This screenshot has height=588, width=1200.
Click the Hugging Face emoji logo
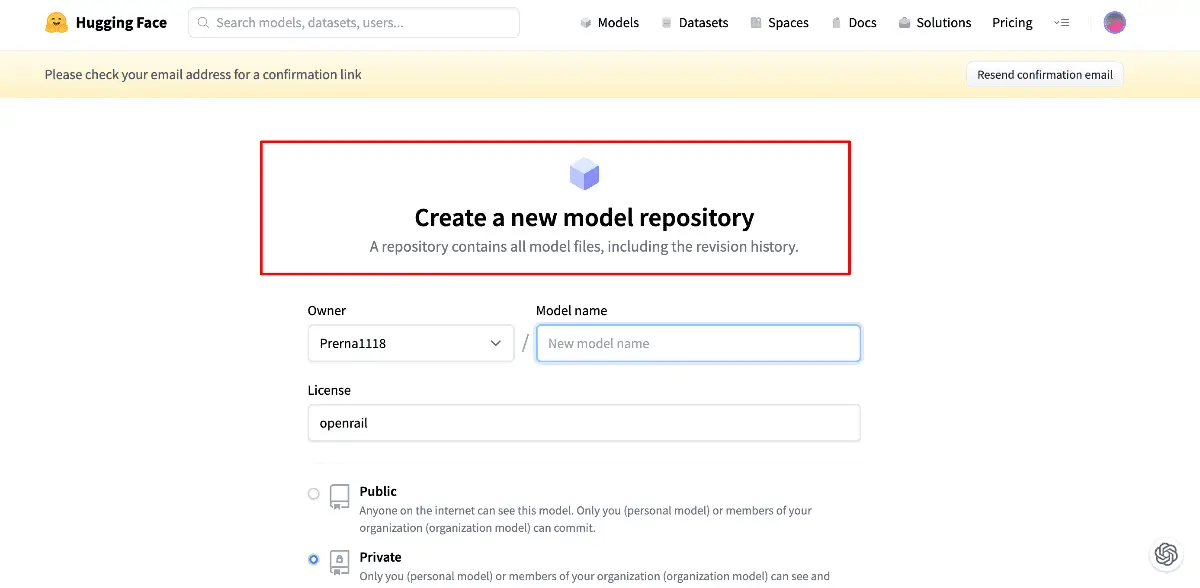(56, 22)
